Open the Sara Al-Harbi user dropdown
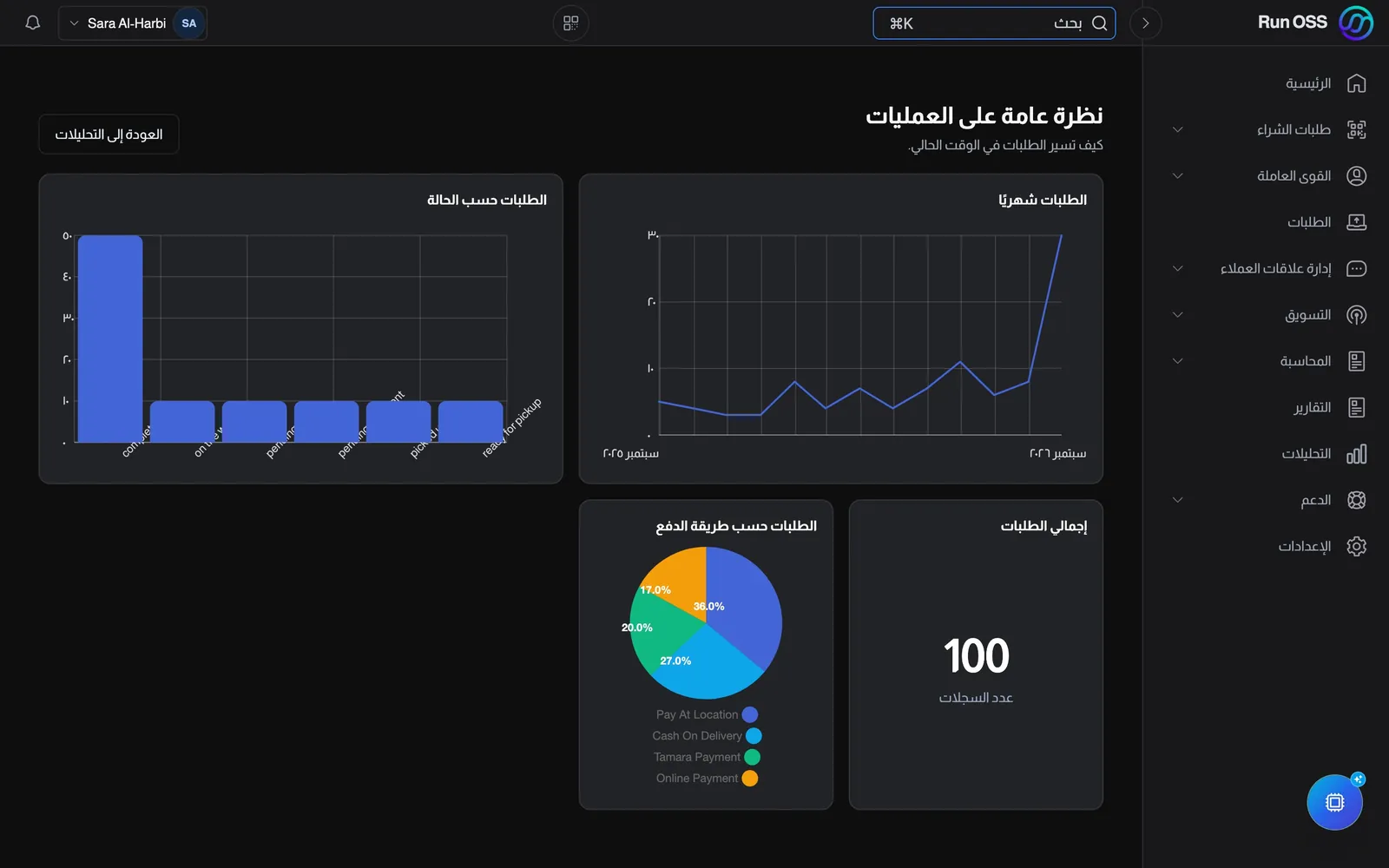This screenshot has height=868, width=1389. coord(133,23)
